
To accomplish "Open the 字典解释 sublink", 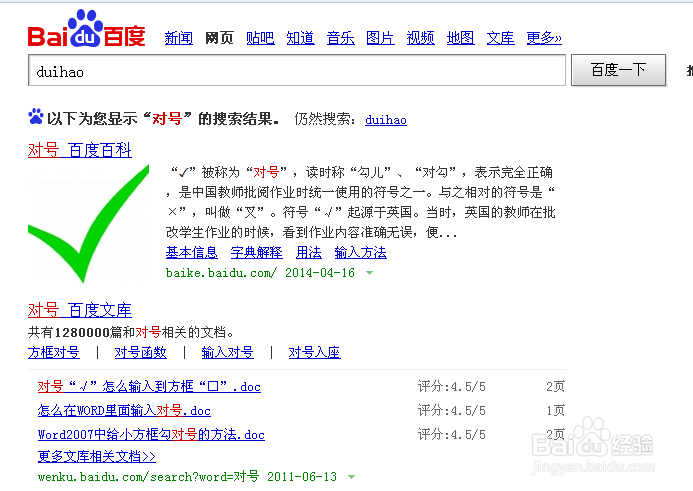I will tap(257, 252).
